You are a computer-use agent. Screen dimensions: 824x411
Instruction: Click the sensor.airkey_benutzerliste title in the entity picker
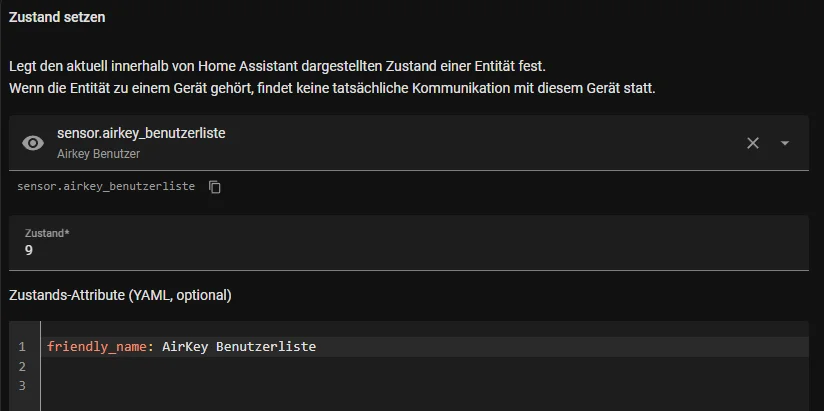(x=141, y=133)
